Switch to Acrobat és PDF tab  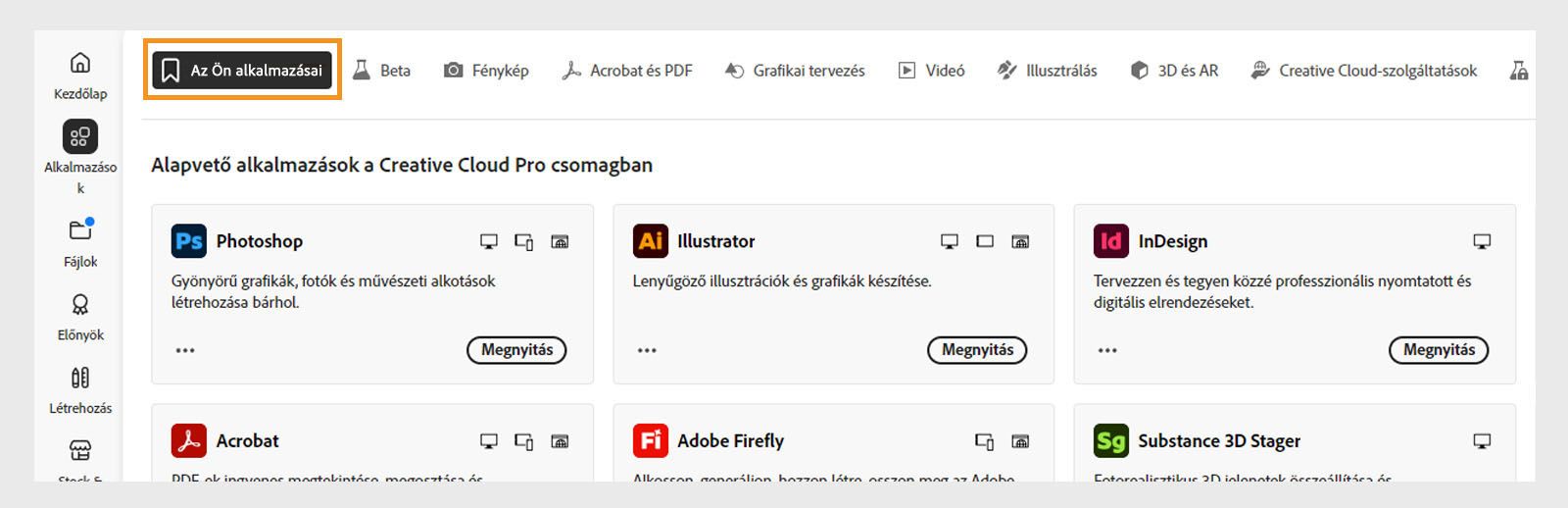click(627, 71)
